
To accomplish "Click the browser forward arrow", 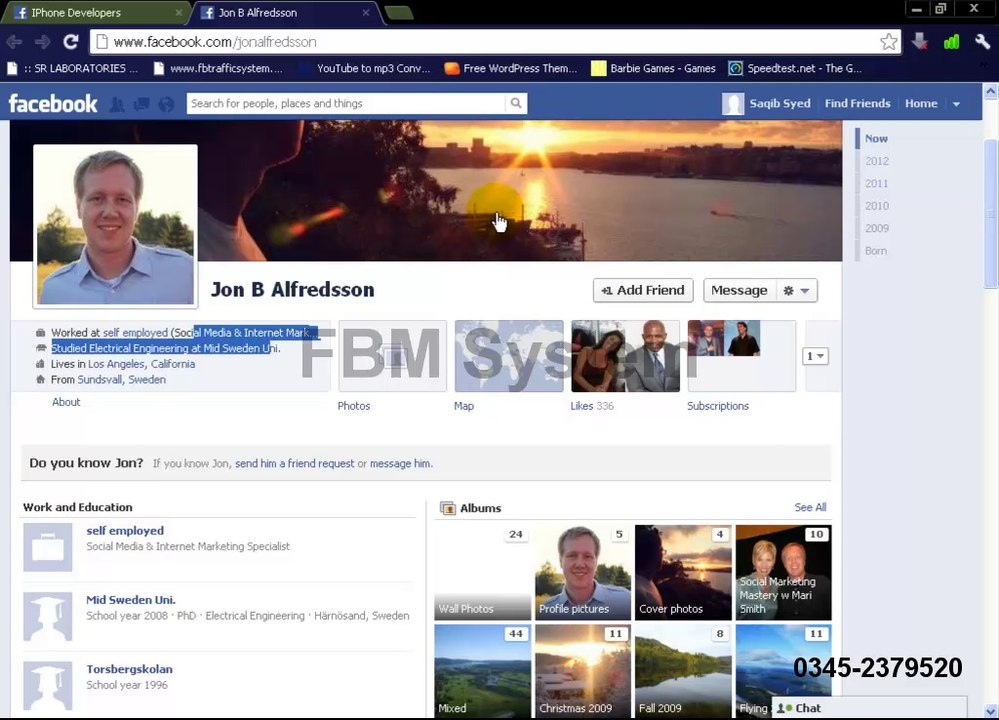I will click(x=42, y=42).
